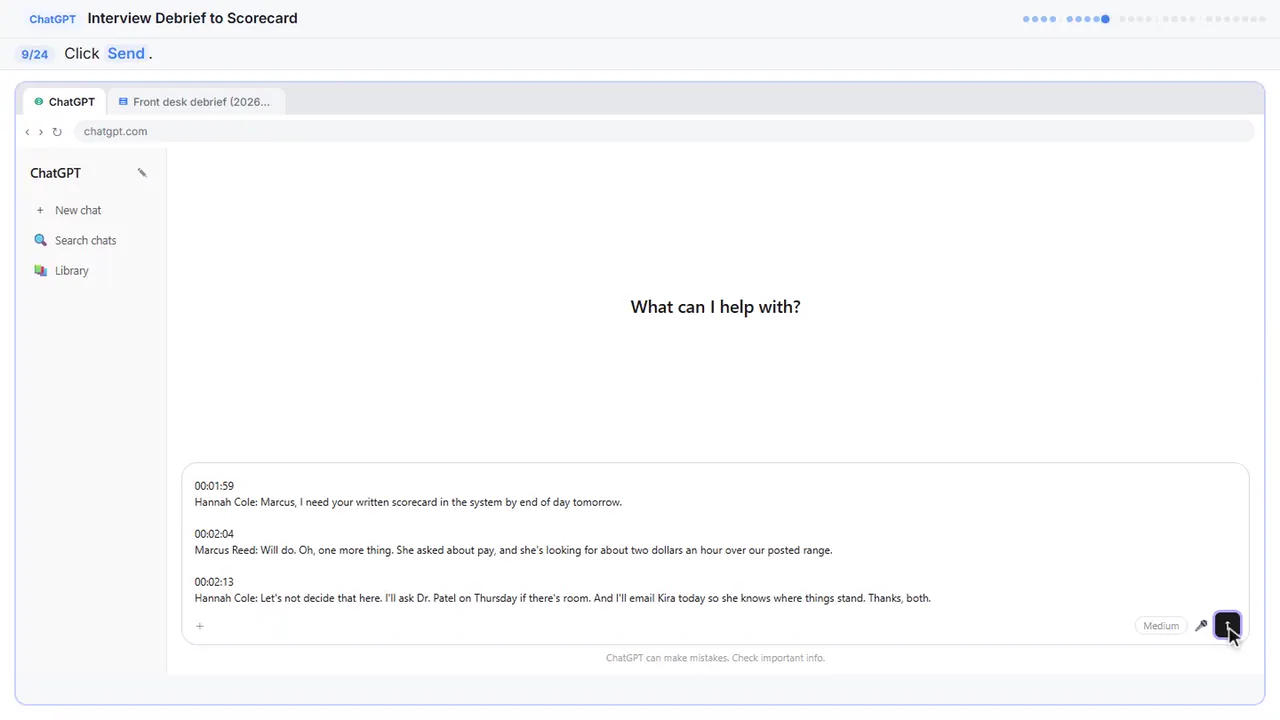The height and width of the screenshot is (720, 1280).
Task: Click the new chat pencil icon
Action: point(142,173)
